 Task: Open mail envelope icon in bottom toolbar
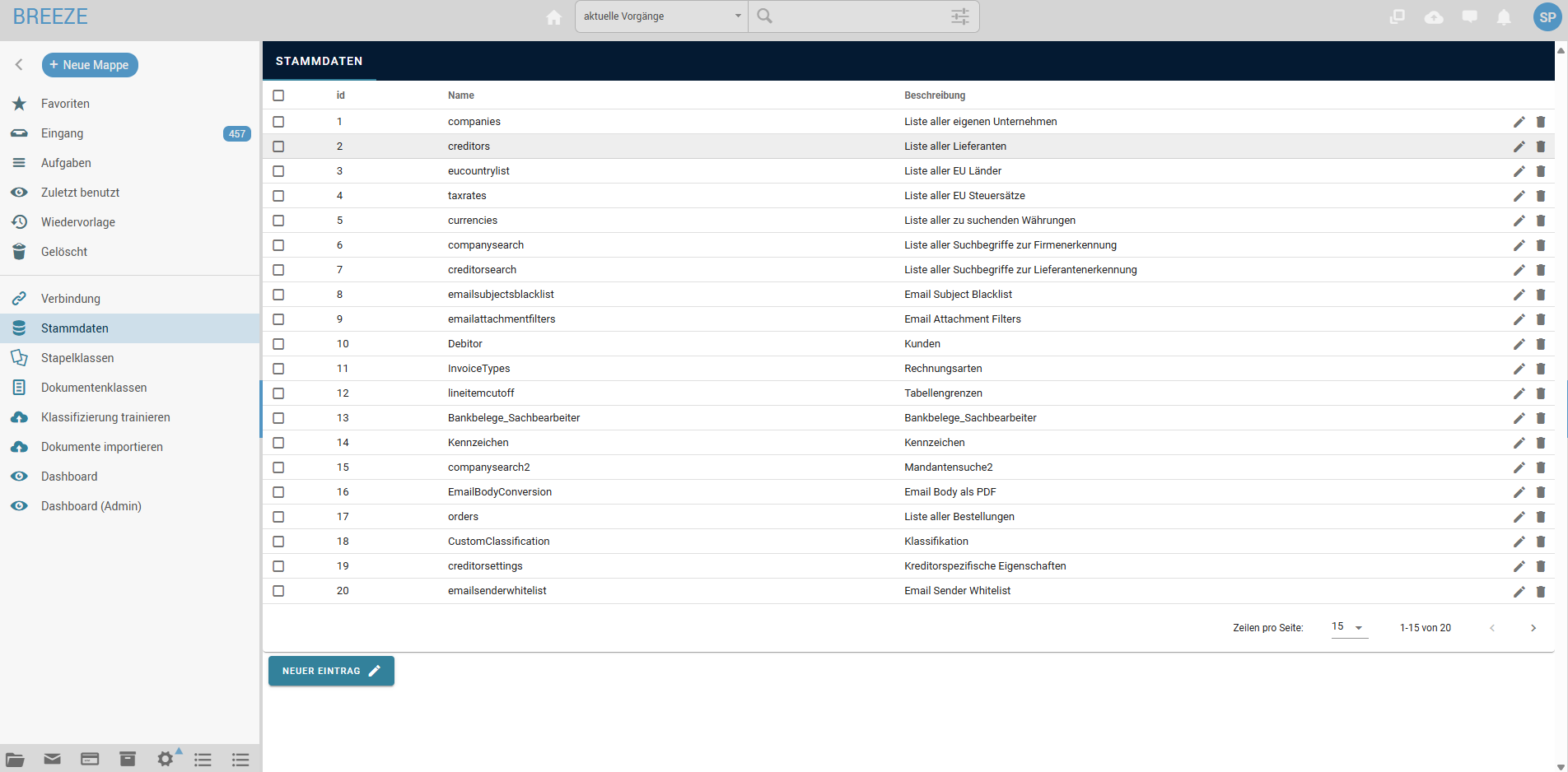(52, 759)
